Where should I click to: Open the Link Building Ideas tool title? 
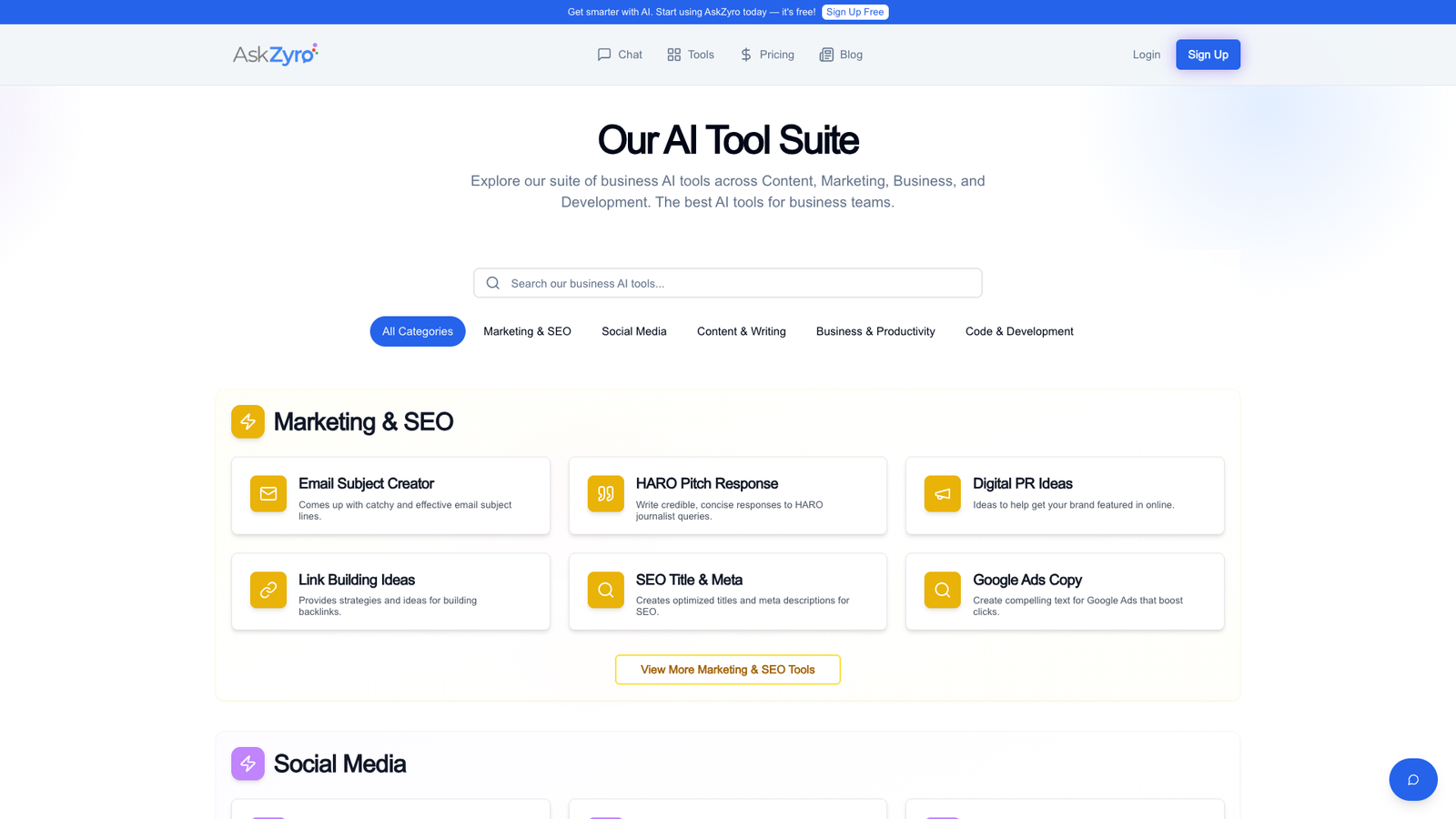tap(357, 580)
